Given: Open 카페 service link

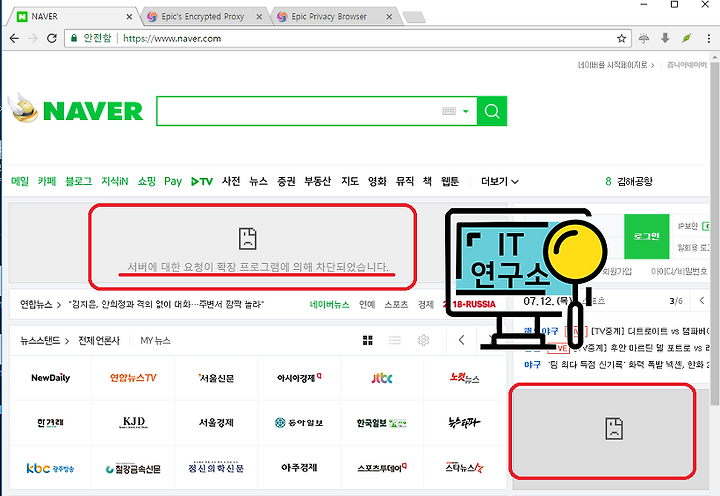Looking at the screenshot, I should pos(47,181).
